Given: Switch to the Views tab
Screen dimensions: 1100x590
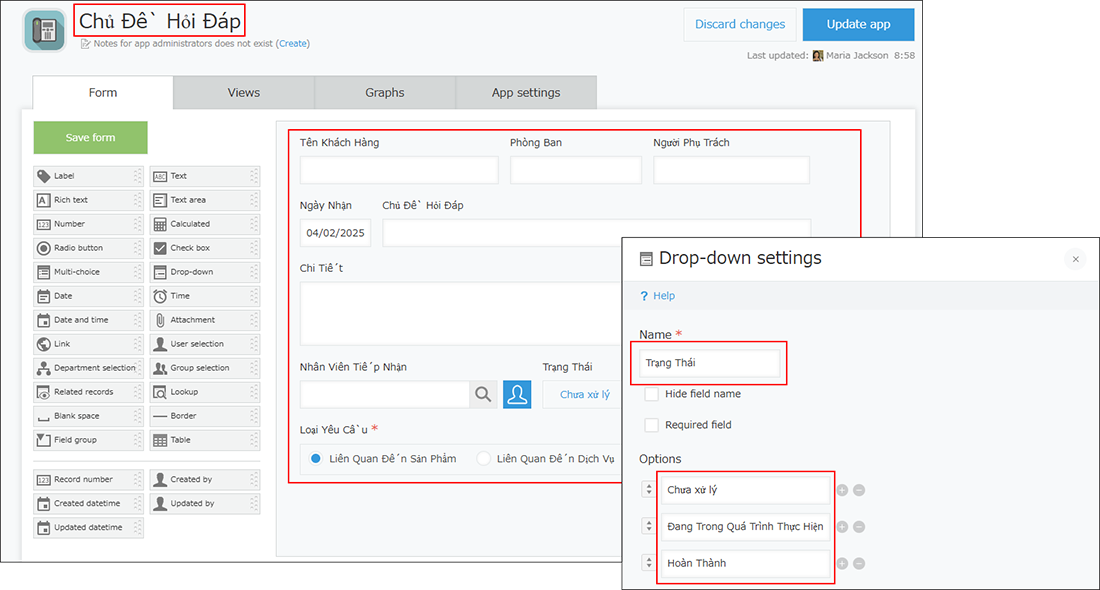Looking at the screenshot, I should tap(243, 92).
